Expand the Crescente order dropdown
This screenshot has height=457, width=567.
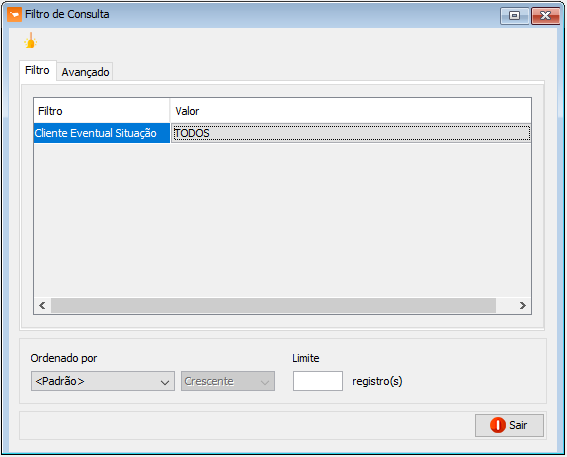click(228, 381)
